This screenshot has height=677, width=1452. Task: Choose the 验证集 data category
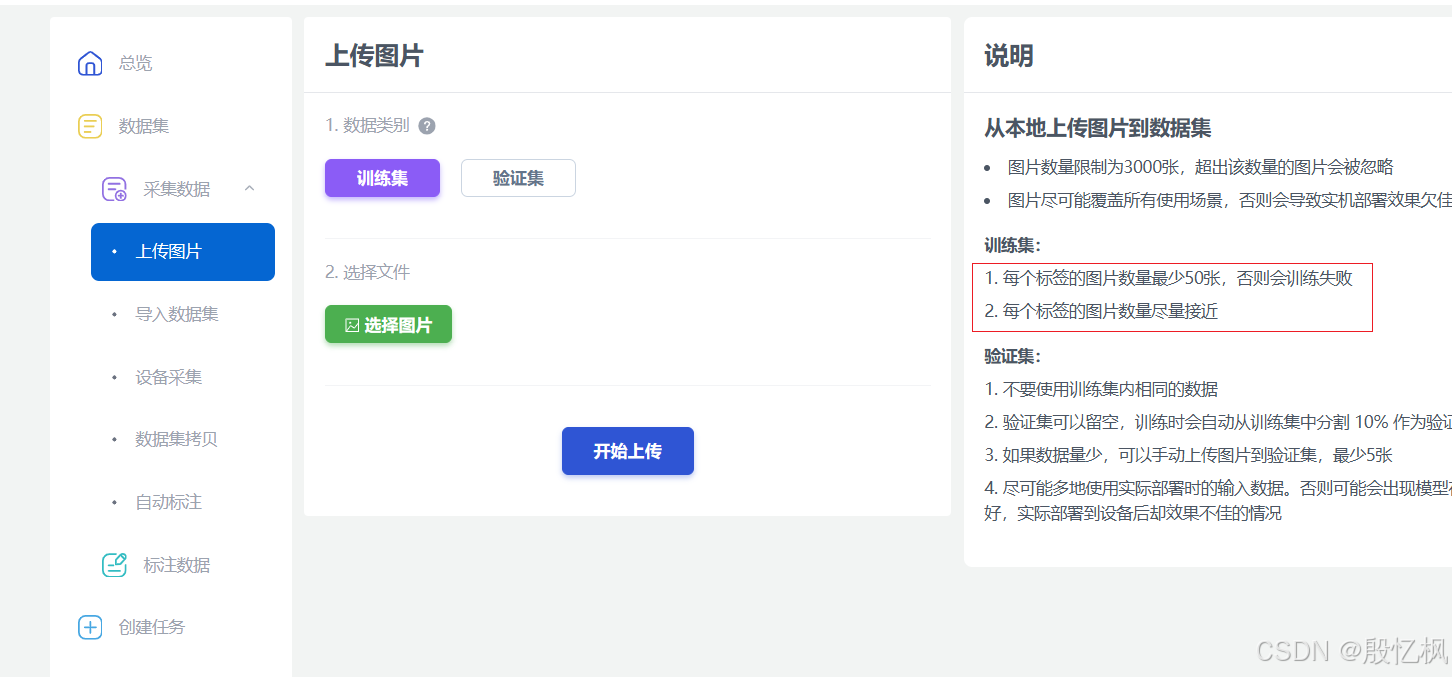coord(518,178)
